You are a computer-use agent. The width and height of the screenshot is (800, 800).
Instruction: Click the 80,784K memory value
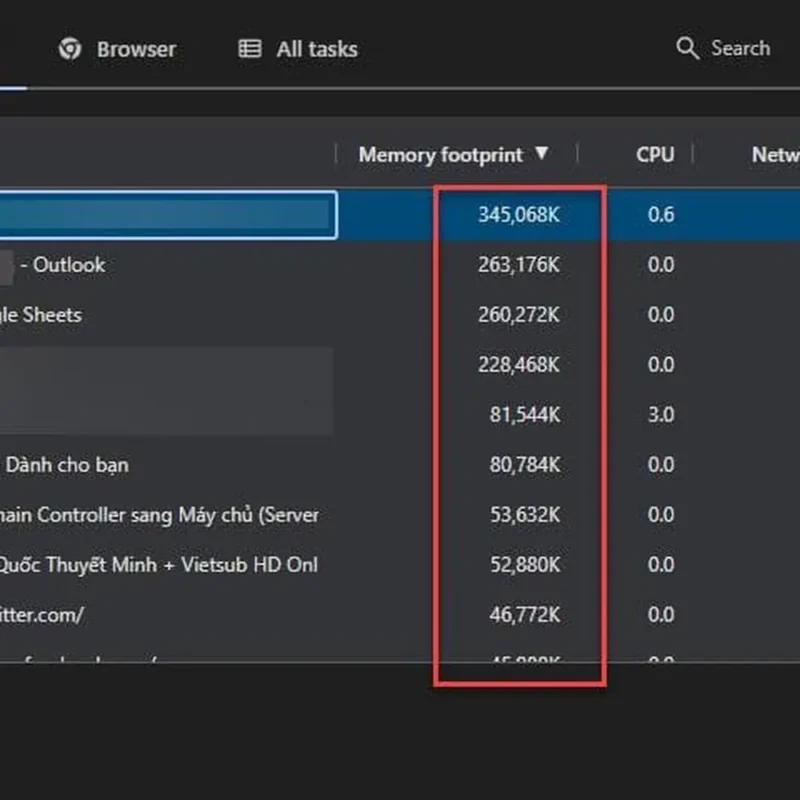pos(525,465)
